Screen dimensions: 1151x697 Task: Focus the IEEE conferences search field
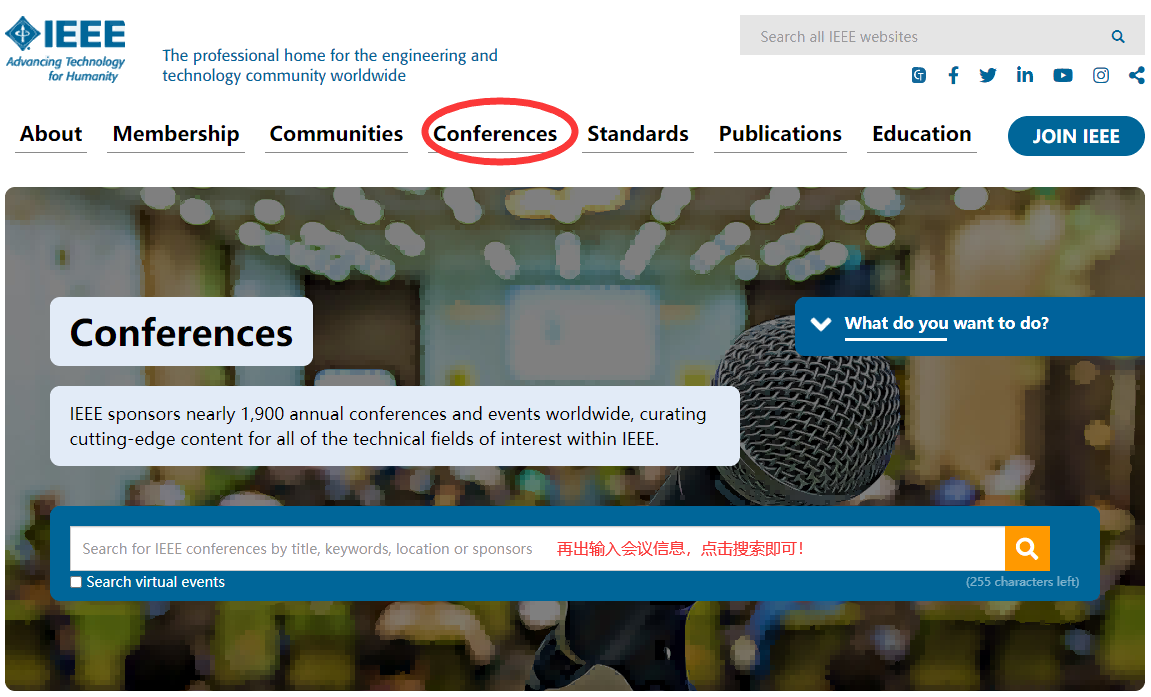click(x=537, y=548)
